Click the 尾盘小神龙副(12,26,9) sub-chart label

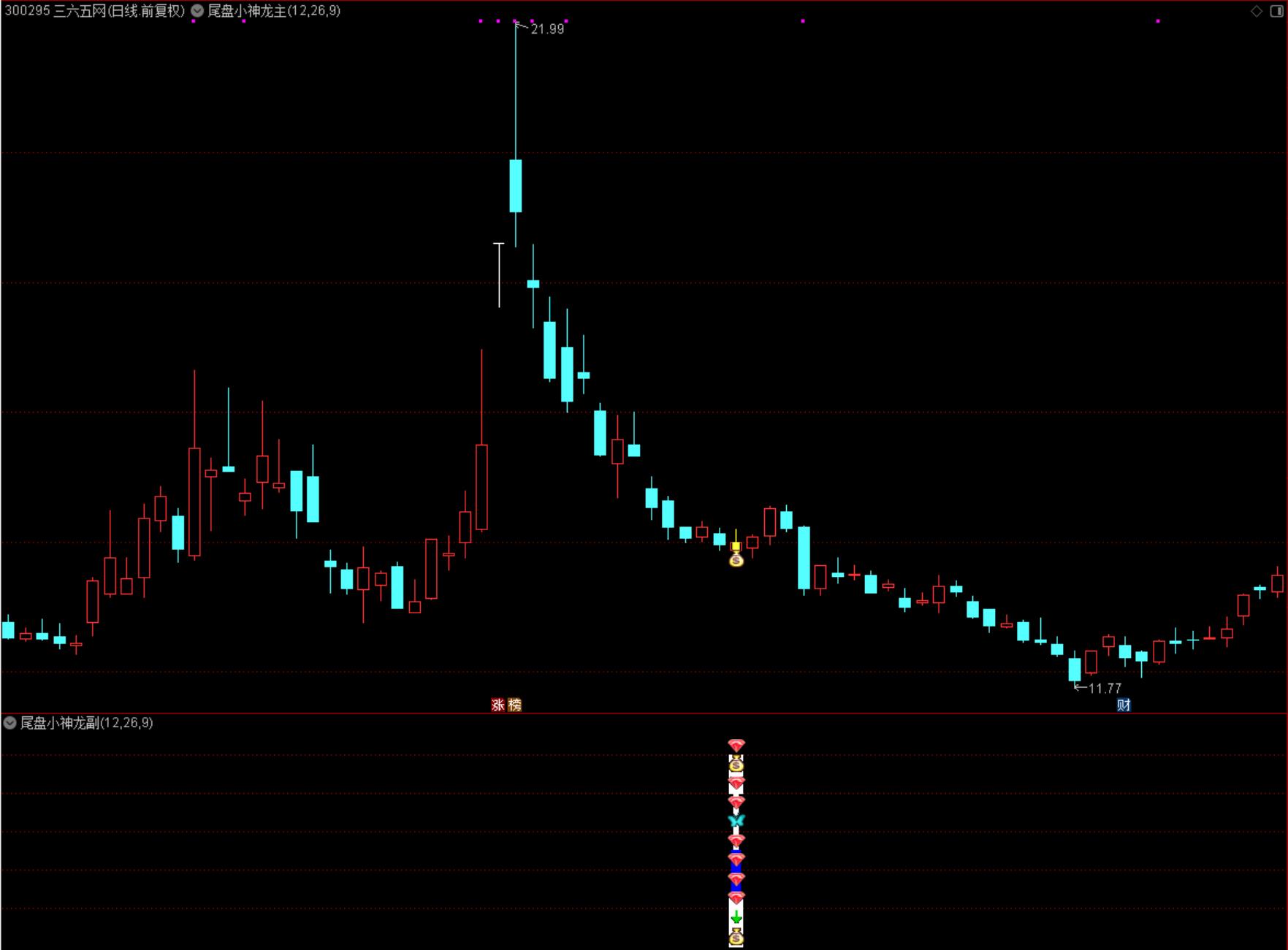86,723
